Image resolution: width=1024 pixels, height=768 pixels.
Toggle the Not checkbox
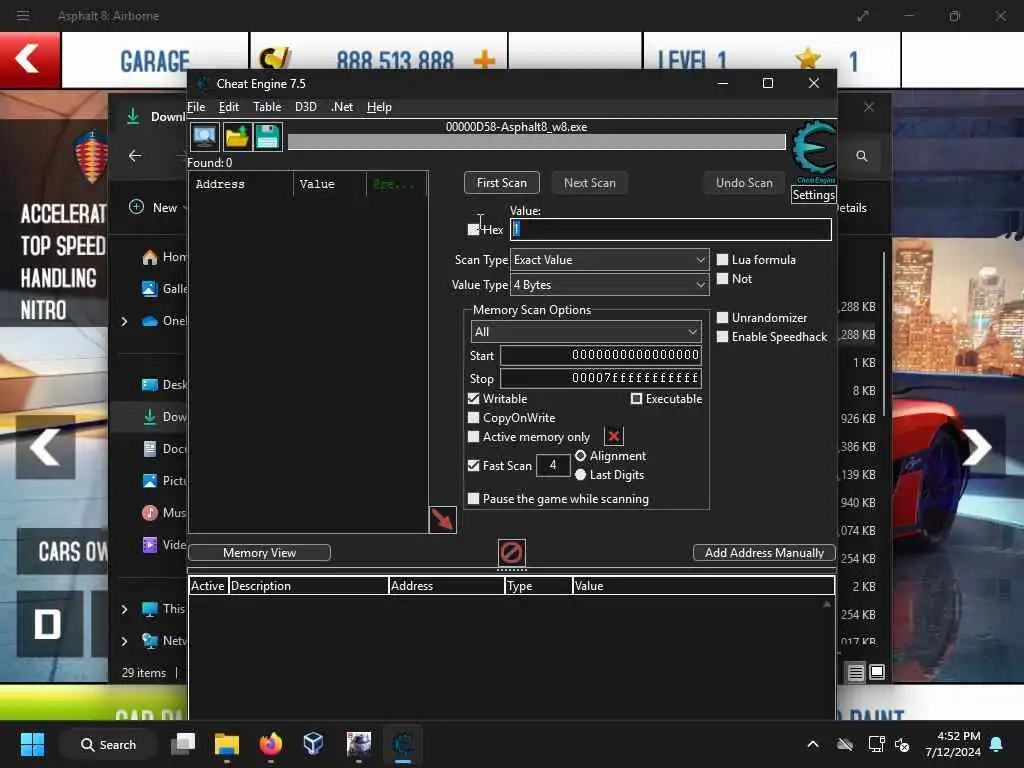(x=722, y=278)
